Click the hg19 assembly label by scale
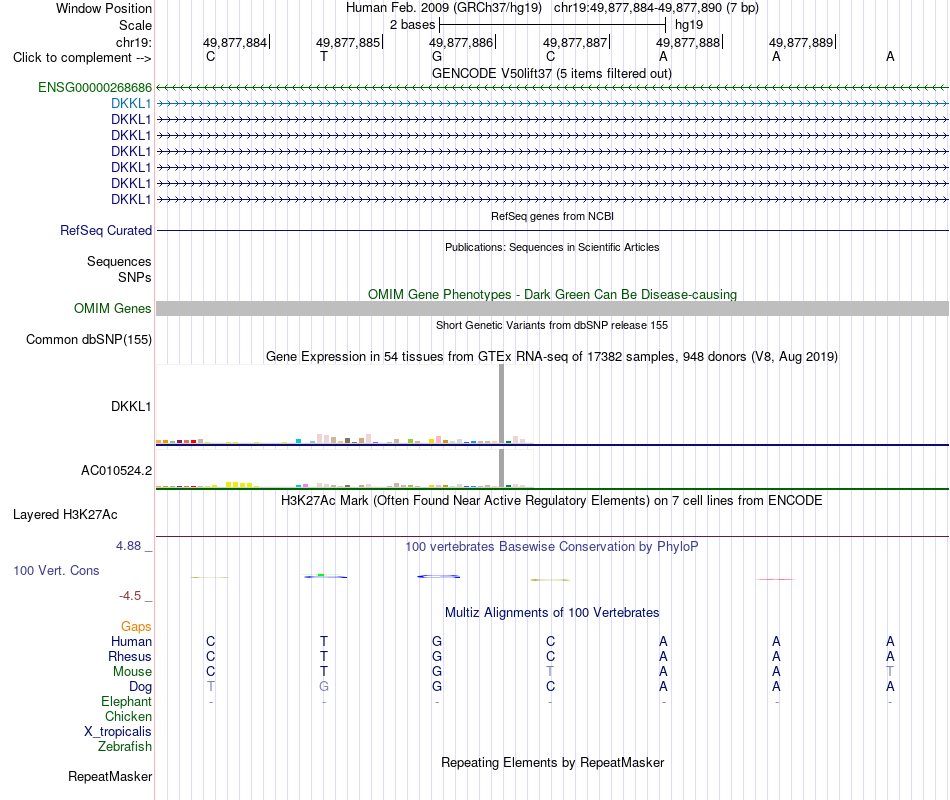Image resolution: width=950 pixels, height=800 pixels. [689, 25]
